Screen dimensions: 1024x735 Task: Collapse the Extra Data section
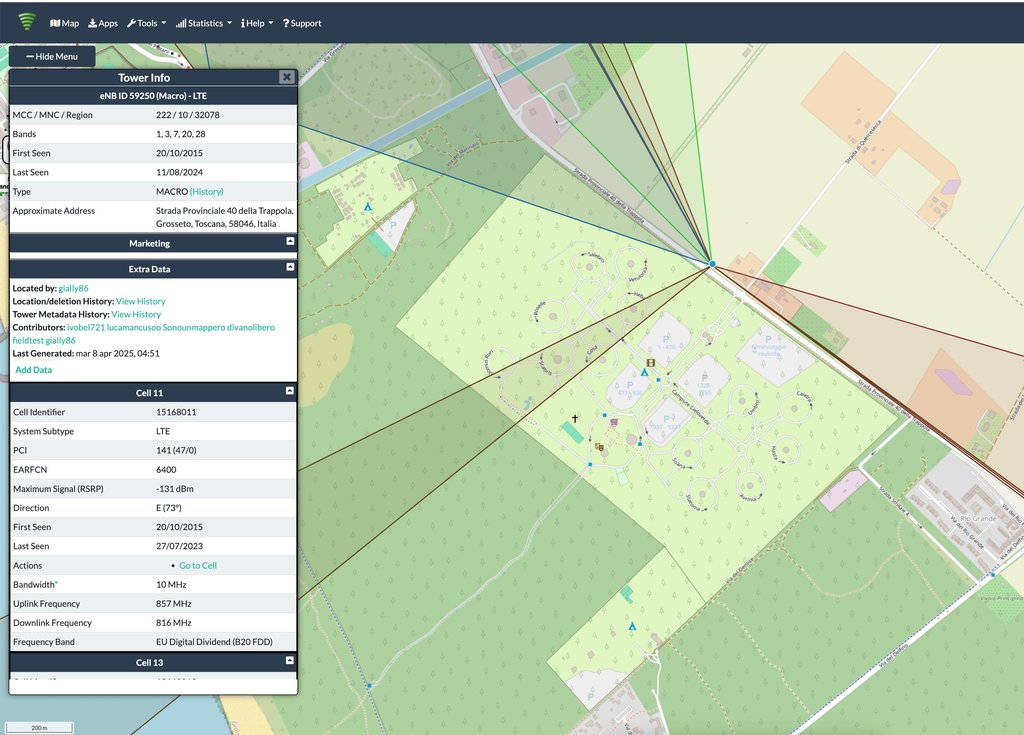coord(290,268)
